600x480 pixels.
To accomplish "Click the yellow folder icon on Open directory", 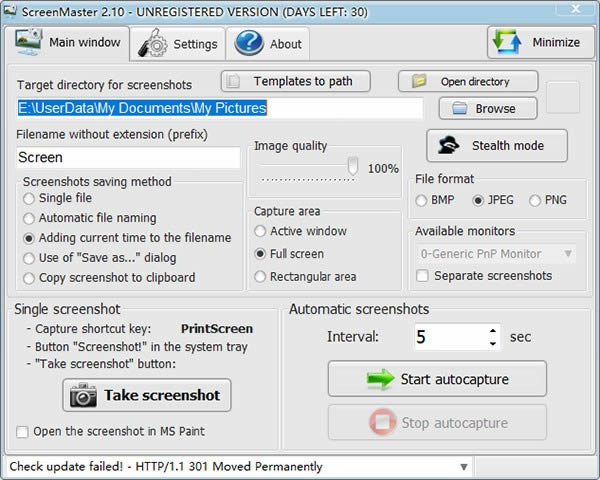I will [419, 81].
